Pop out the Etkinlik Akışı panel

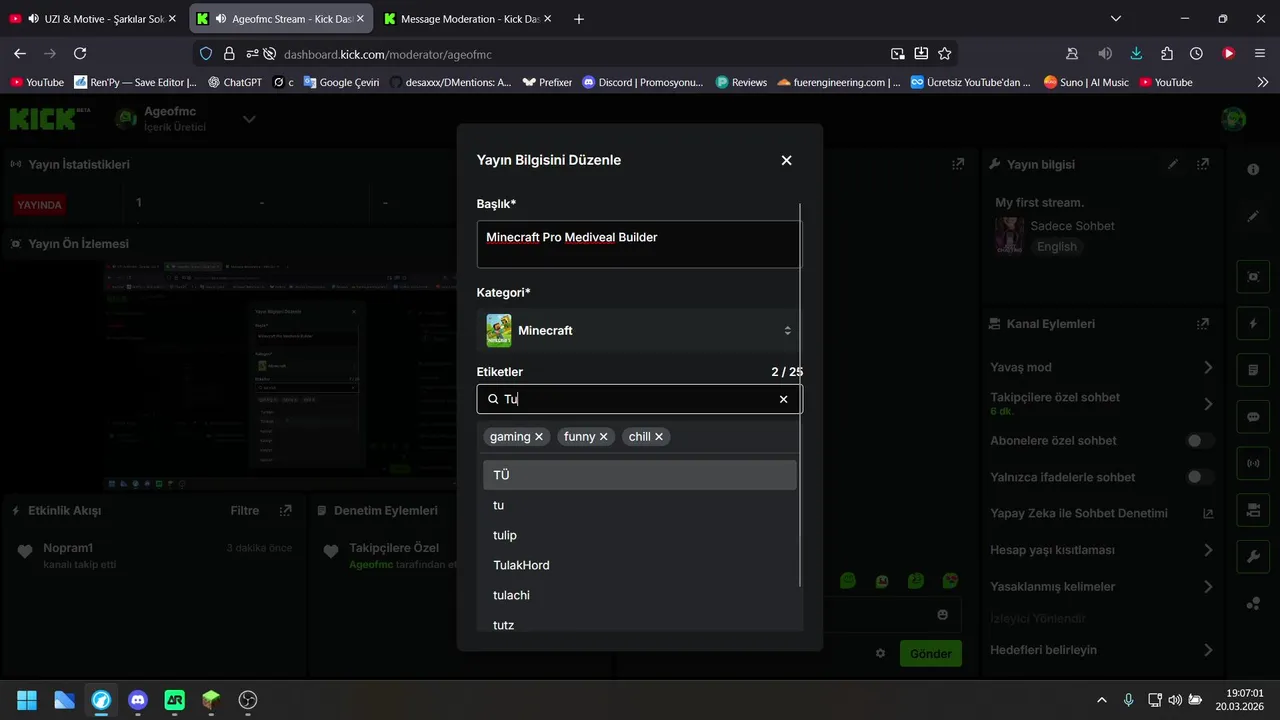click(286, 510)
